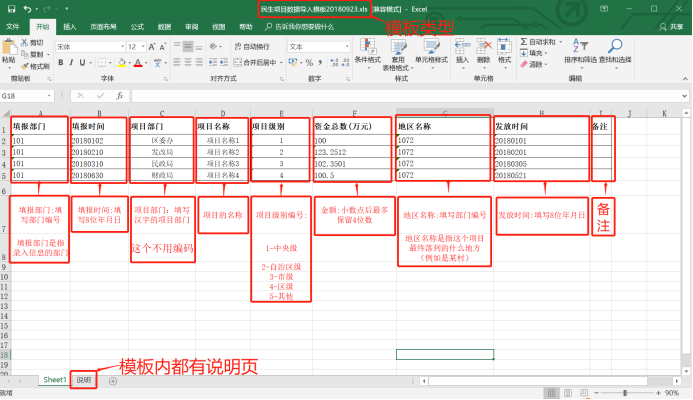The height and width of the screenshot is (400, 693).
Task: Open Conditional Formatting menu
Action: 368,54
